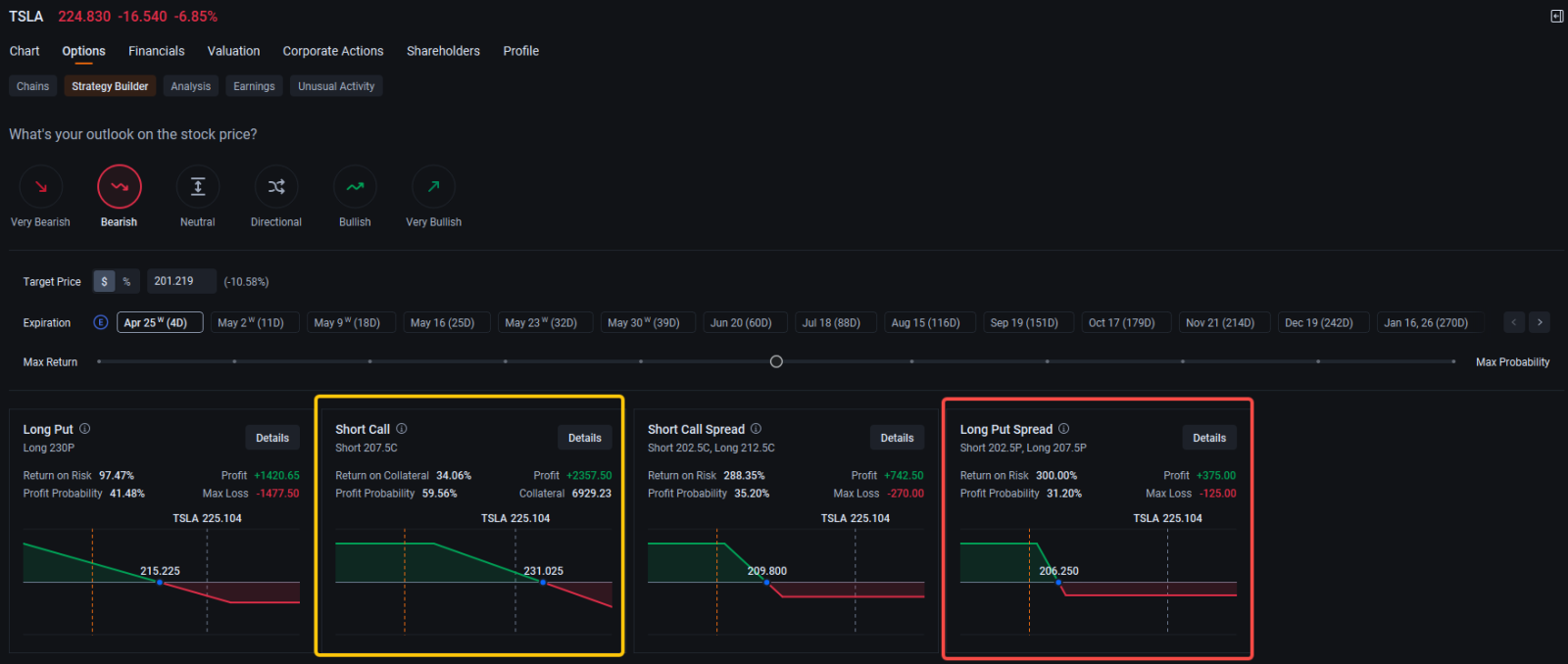Open Details for the Short Call Spread
The image size is (1568, 664).
(897, 438)
